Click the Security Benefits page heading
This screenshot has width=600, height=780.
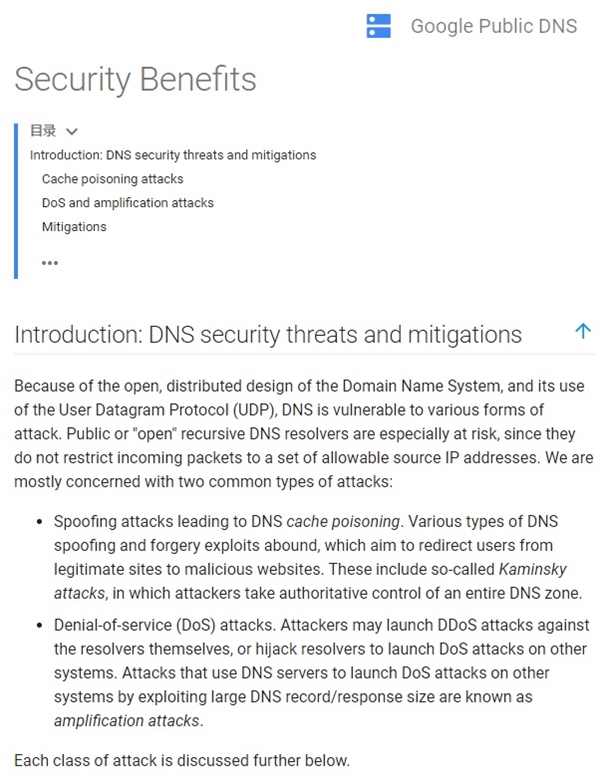pos(135,80)
